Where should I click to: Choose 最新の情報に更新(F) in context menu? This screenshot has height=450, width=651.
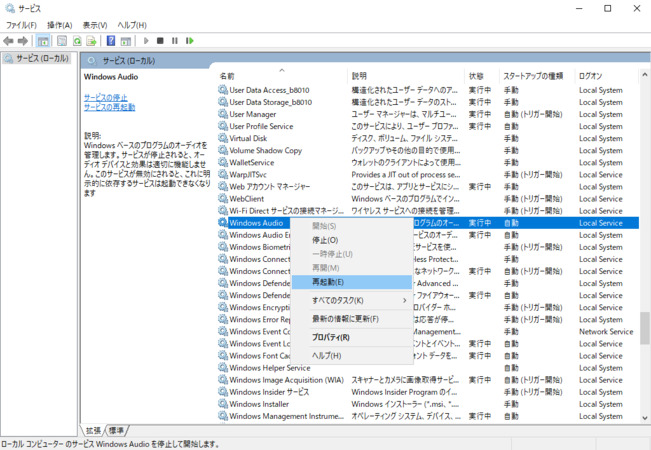coord(352,319)
